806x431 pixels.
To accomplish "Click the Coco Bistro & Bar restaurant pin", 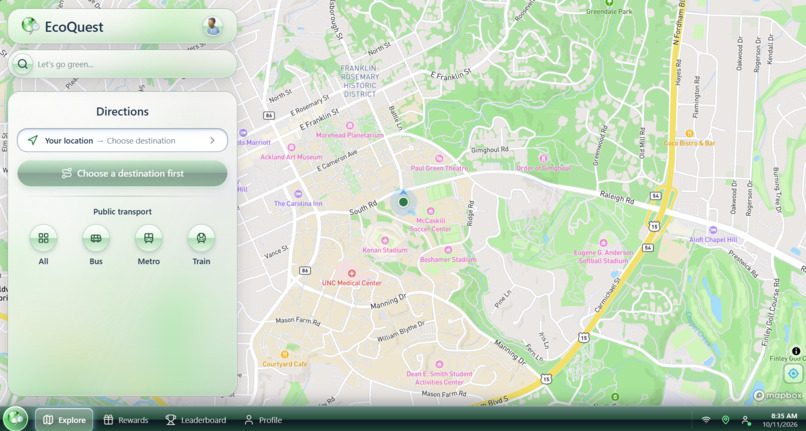I will 689,134.
